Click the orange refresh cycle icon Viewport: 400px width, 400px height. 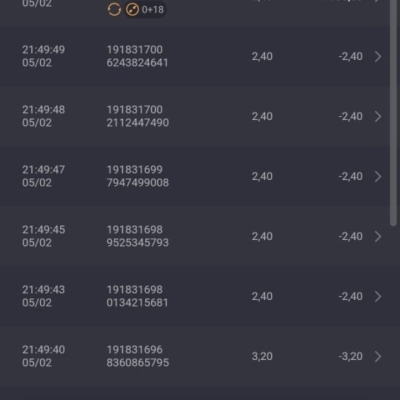coord(114,9)
